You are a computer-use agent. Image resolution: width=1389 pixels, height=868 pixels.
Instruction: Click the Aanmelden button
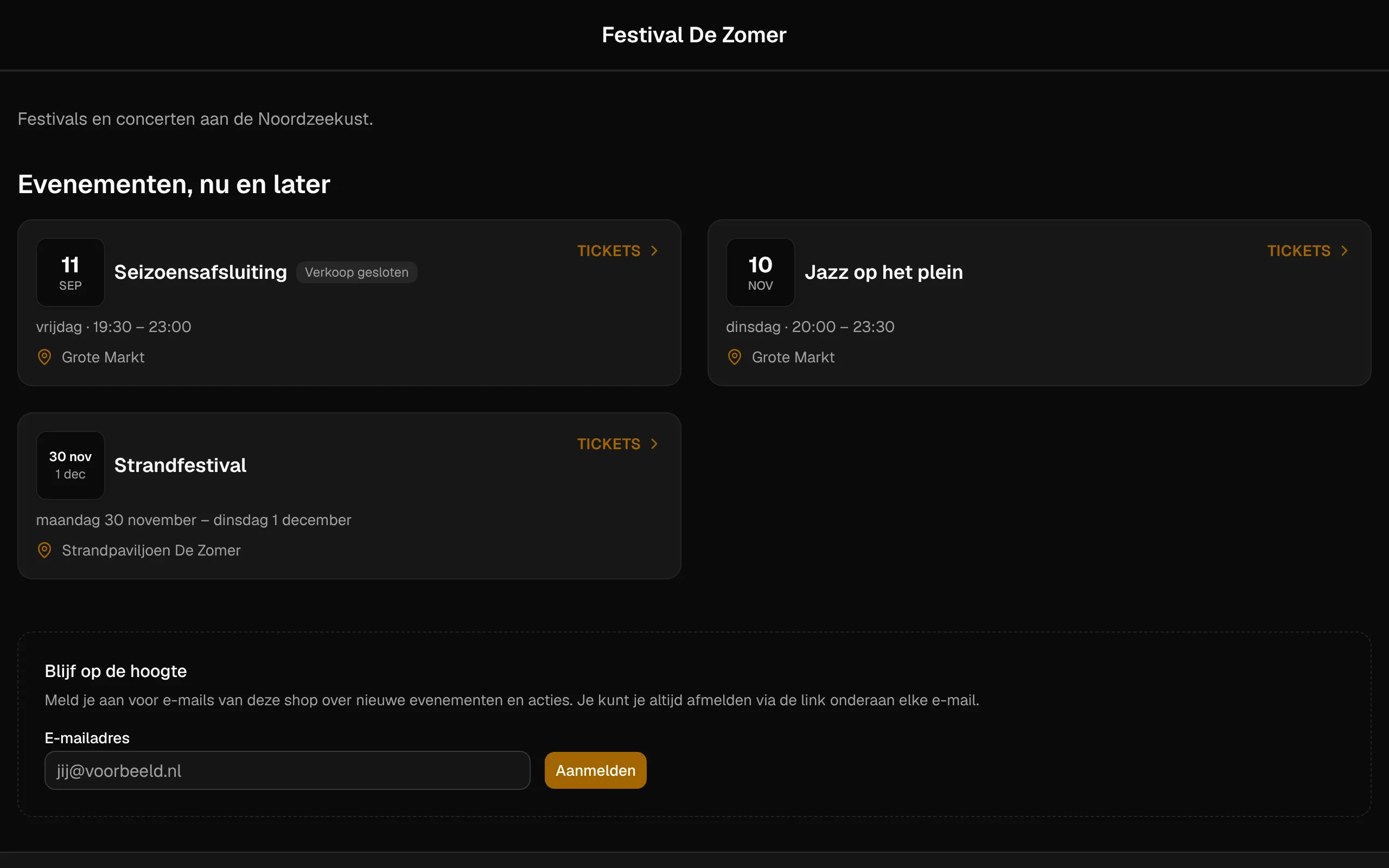coord(595,770)
